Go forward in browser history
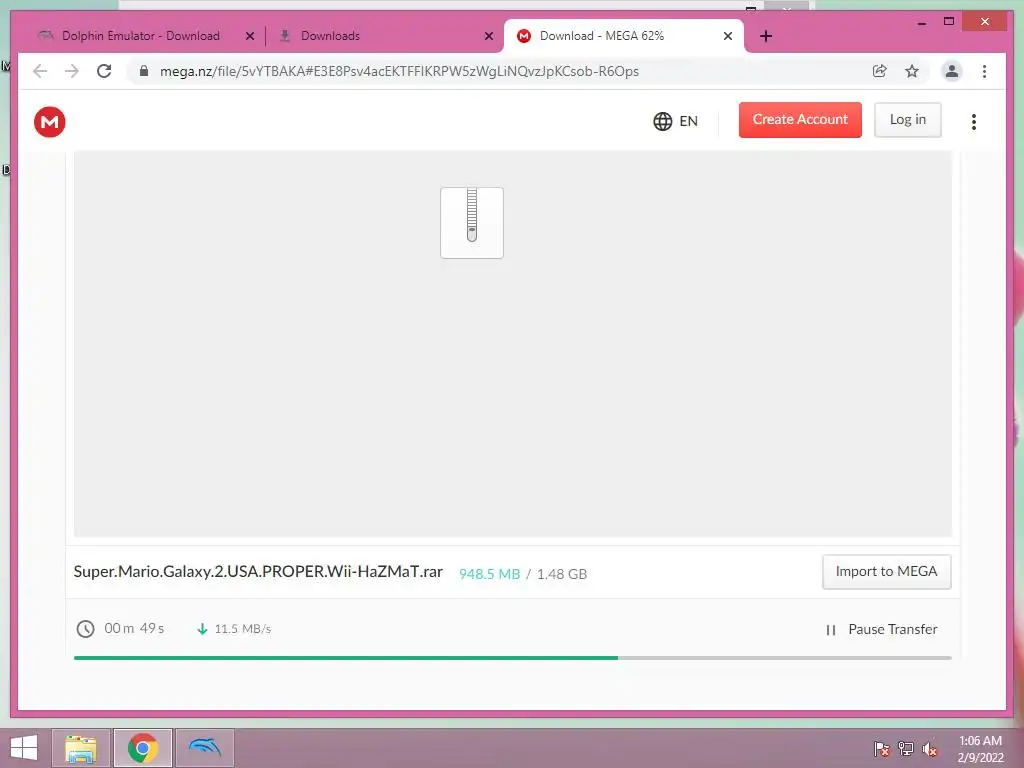Image resolution: width=1024 pixels, height=768 pixels. click(x=72, y=71)
